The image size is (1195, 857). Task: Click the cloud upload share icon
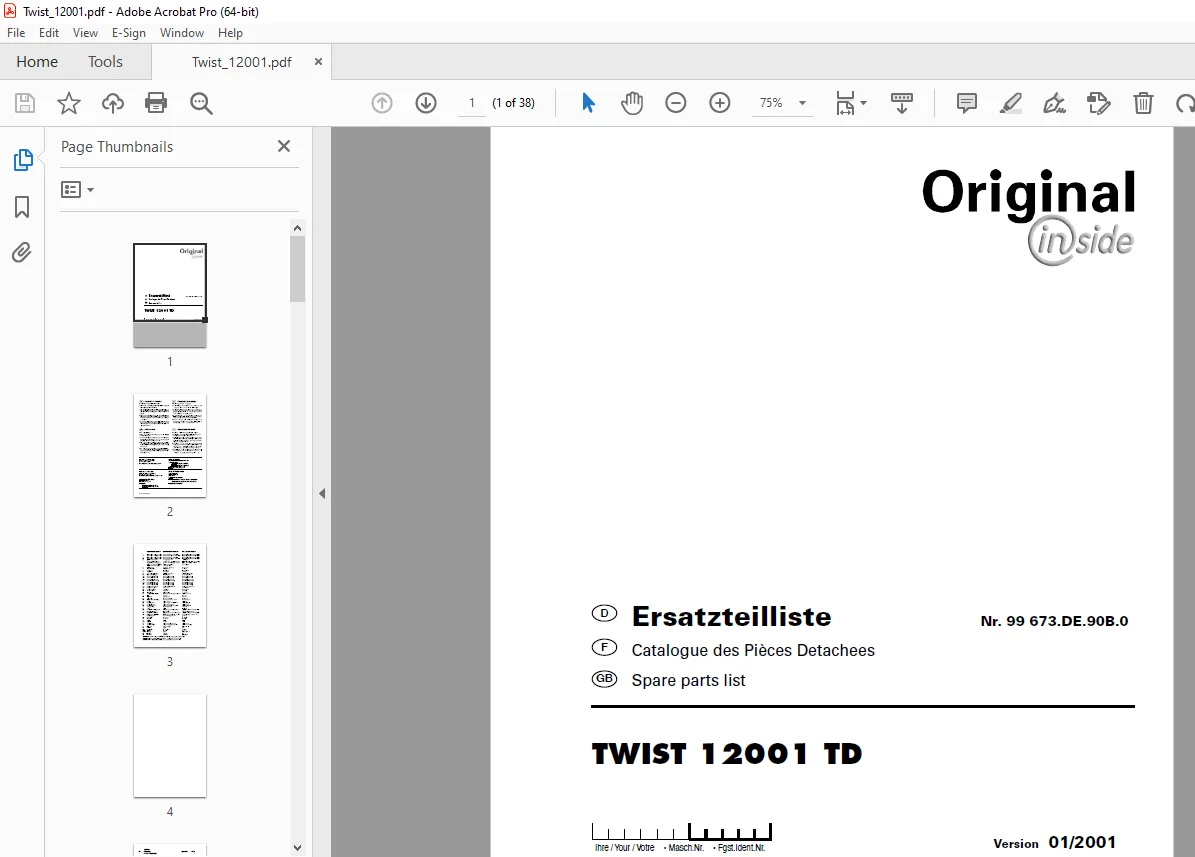point(113,103)
